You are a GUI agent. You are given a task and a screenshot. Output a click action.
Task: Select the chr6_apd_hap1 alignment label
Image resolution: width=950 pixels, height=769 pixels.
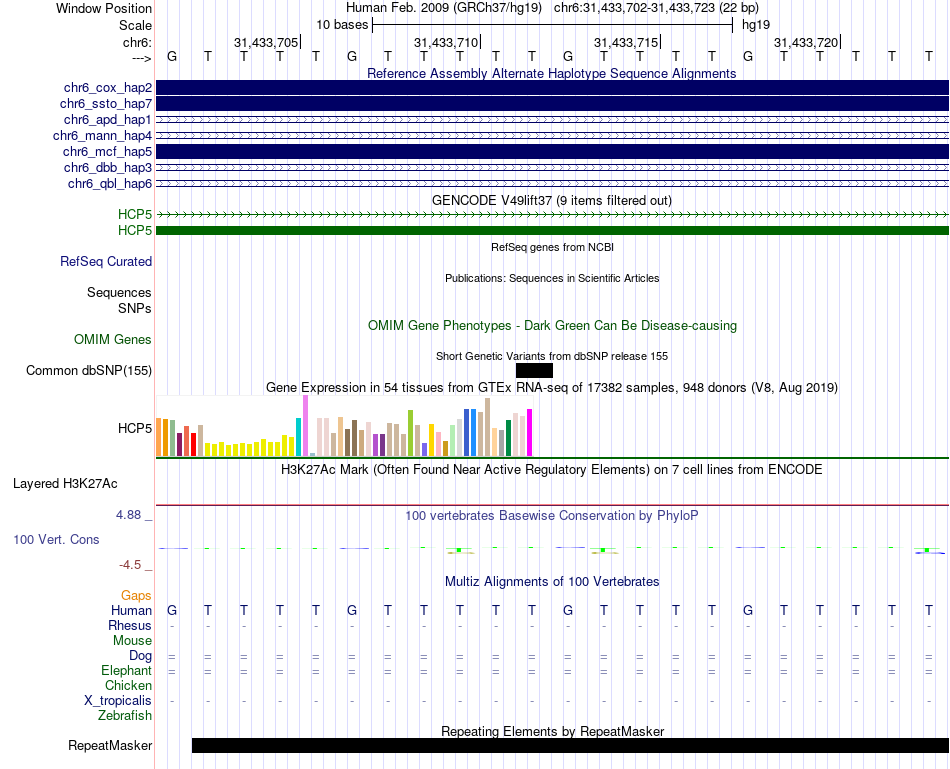[107, 119]
